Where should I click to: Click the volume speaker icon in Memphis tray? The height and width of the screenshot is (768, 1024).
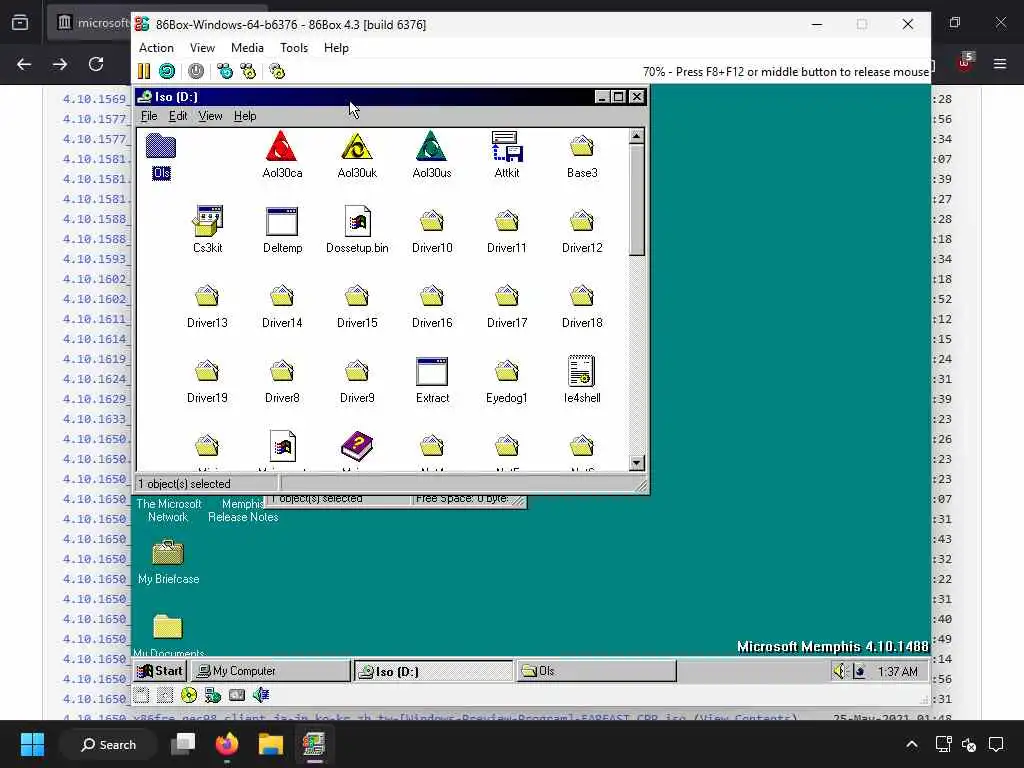840,671
